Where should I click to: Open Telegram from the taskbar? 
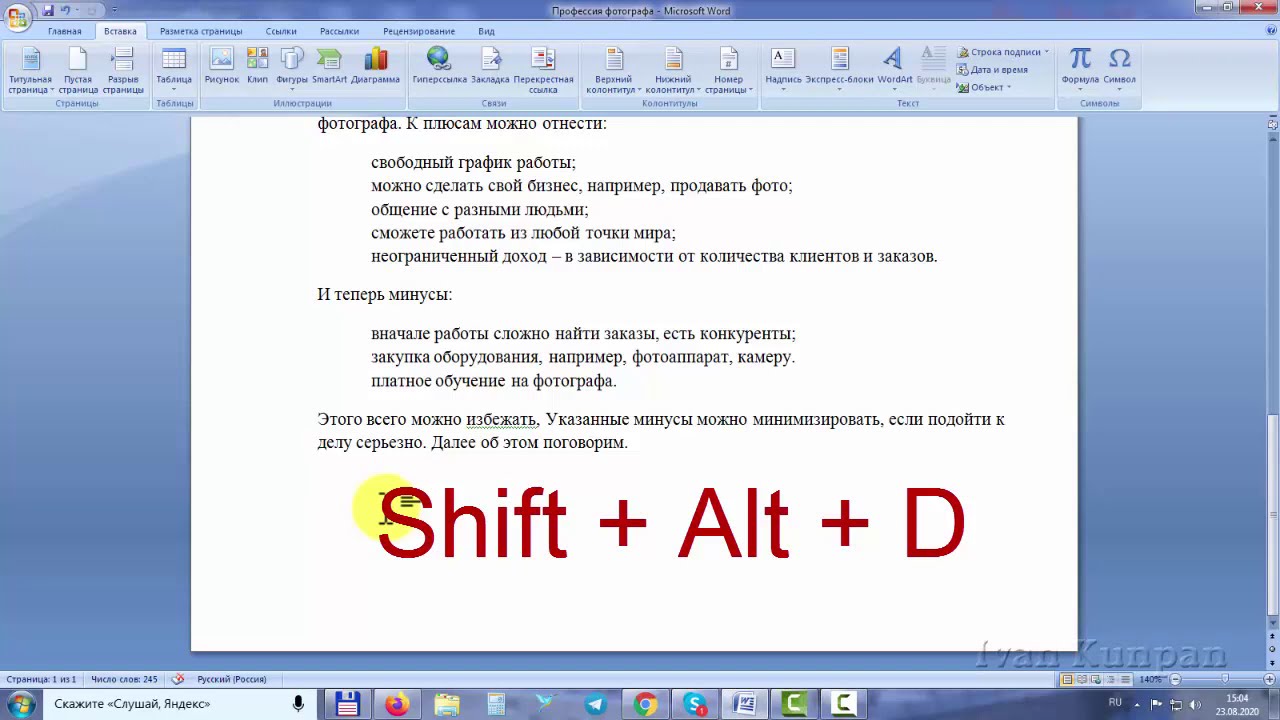[595, 705]
